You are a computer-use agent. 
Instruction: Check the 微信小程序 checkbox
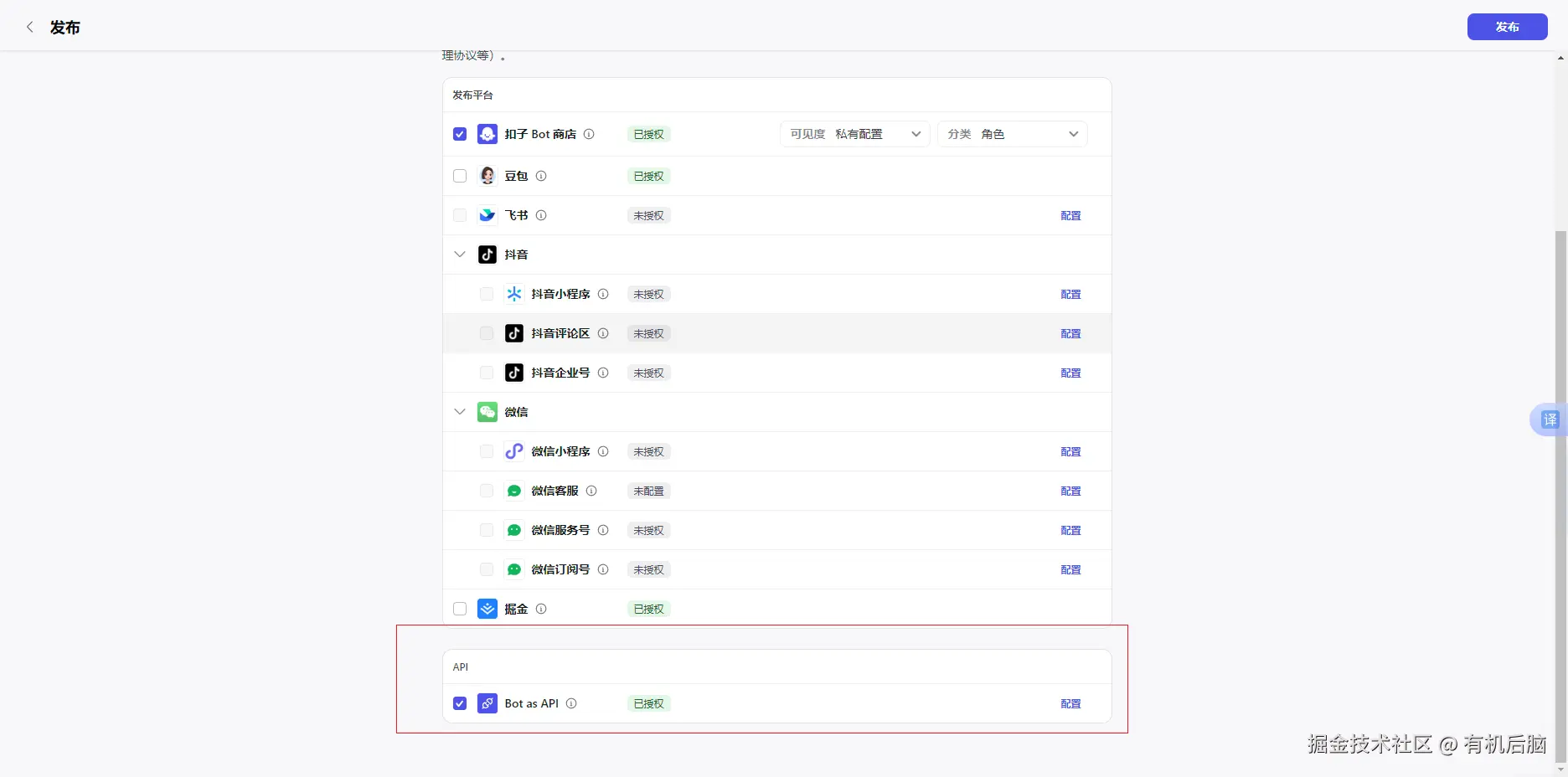pyautogui.click(x=487, y=451)
